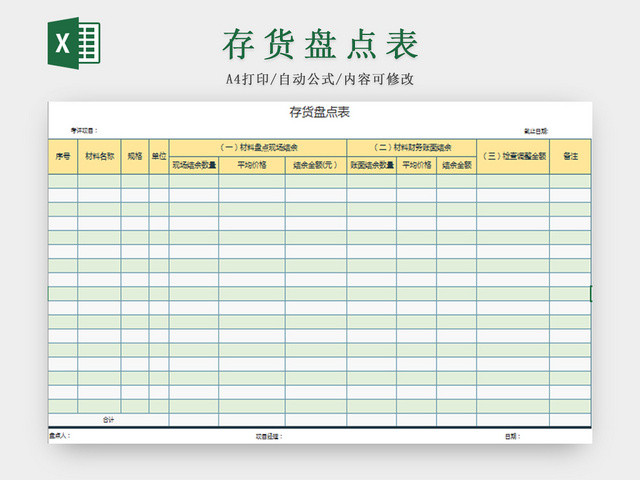Click the subtitle A4打印/自动公式/内容可修改
Screen dimensions: 640x480
click(320, 79)
